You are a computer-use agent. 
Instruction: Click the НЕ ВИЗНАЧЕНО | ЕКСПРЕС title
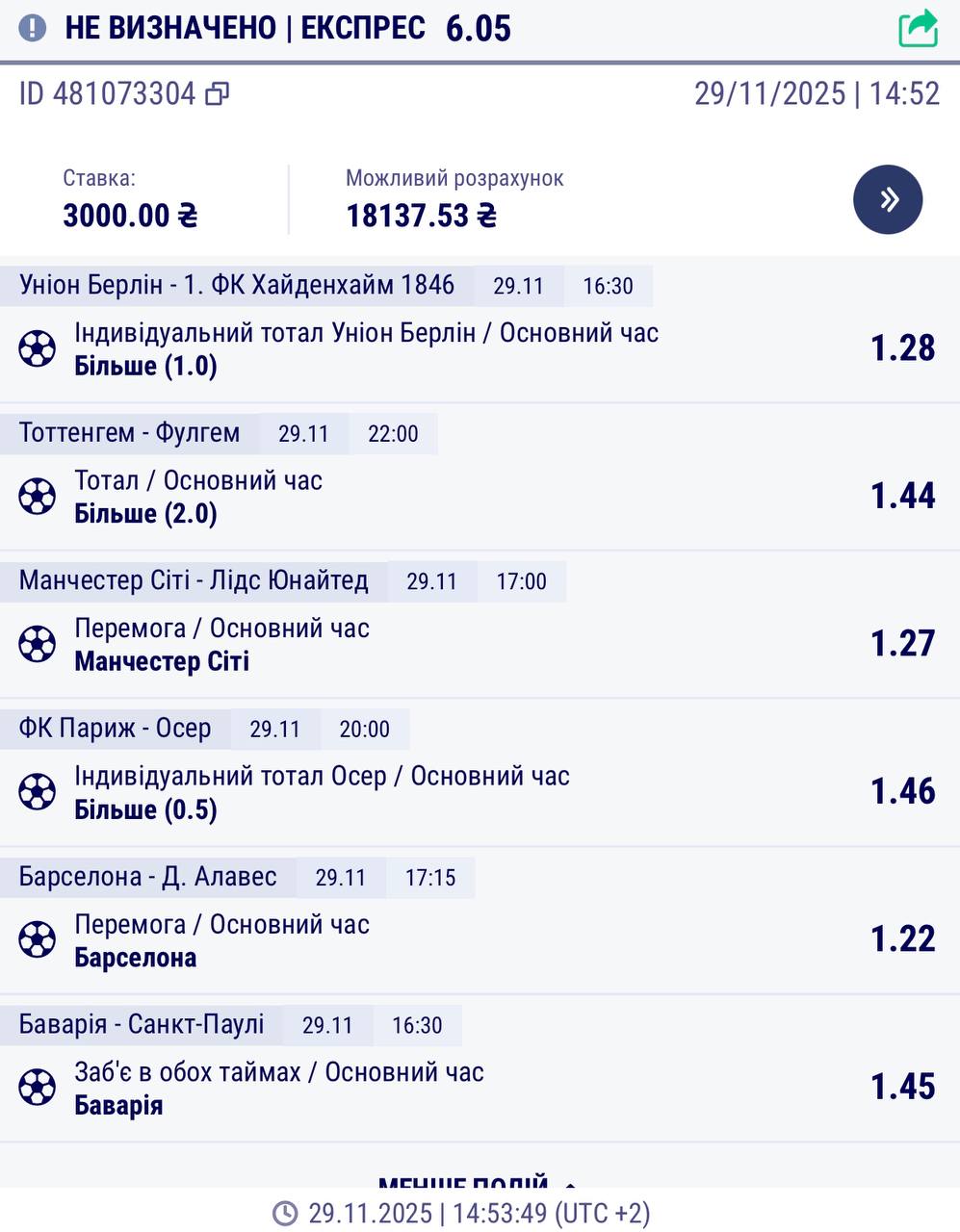245,28
